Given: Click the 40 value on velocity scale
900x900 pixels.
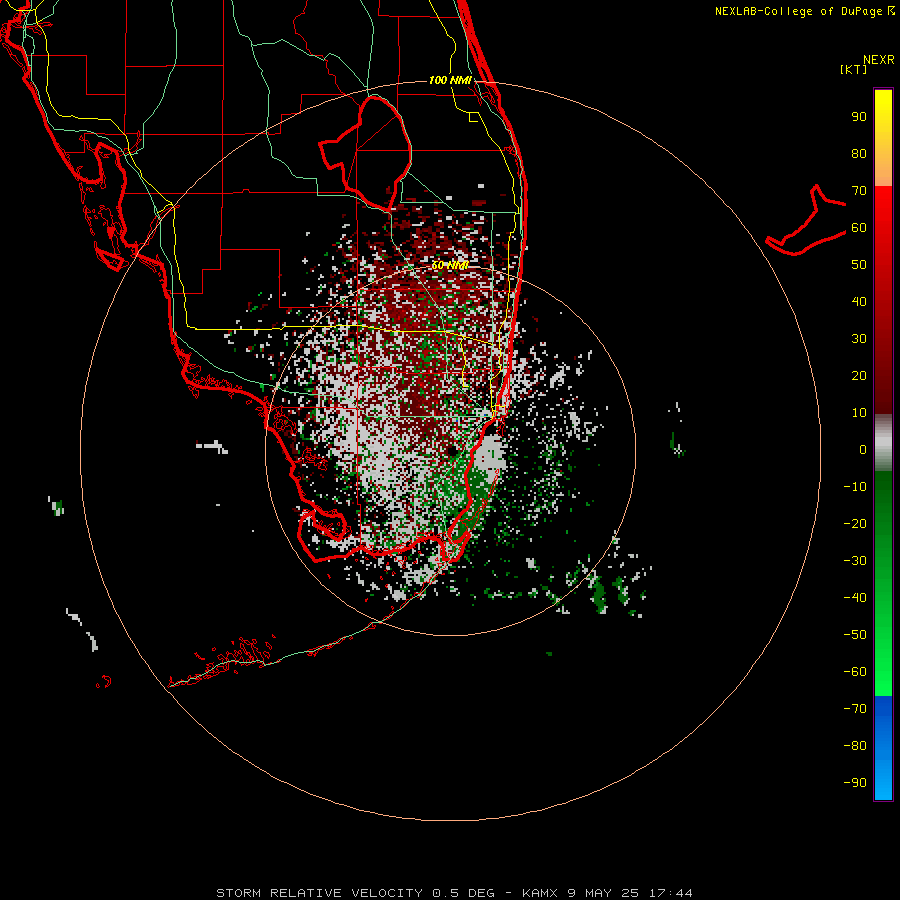Looking at the screenshot, I should coord(859,302).
